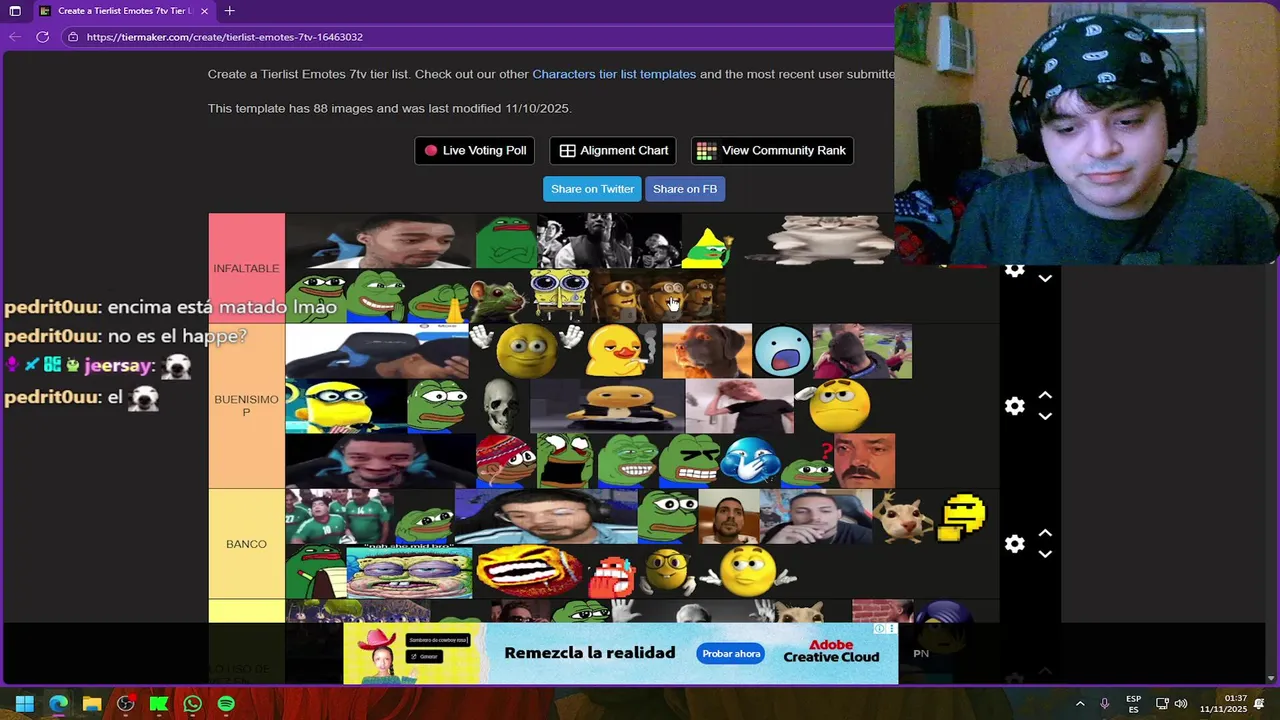Select the standing cat emote in INFALTABLE
The height and width of the screenshot is (720, 1280).
pyautogui.click(x=820, y=241)
